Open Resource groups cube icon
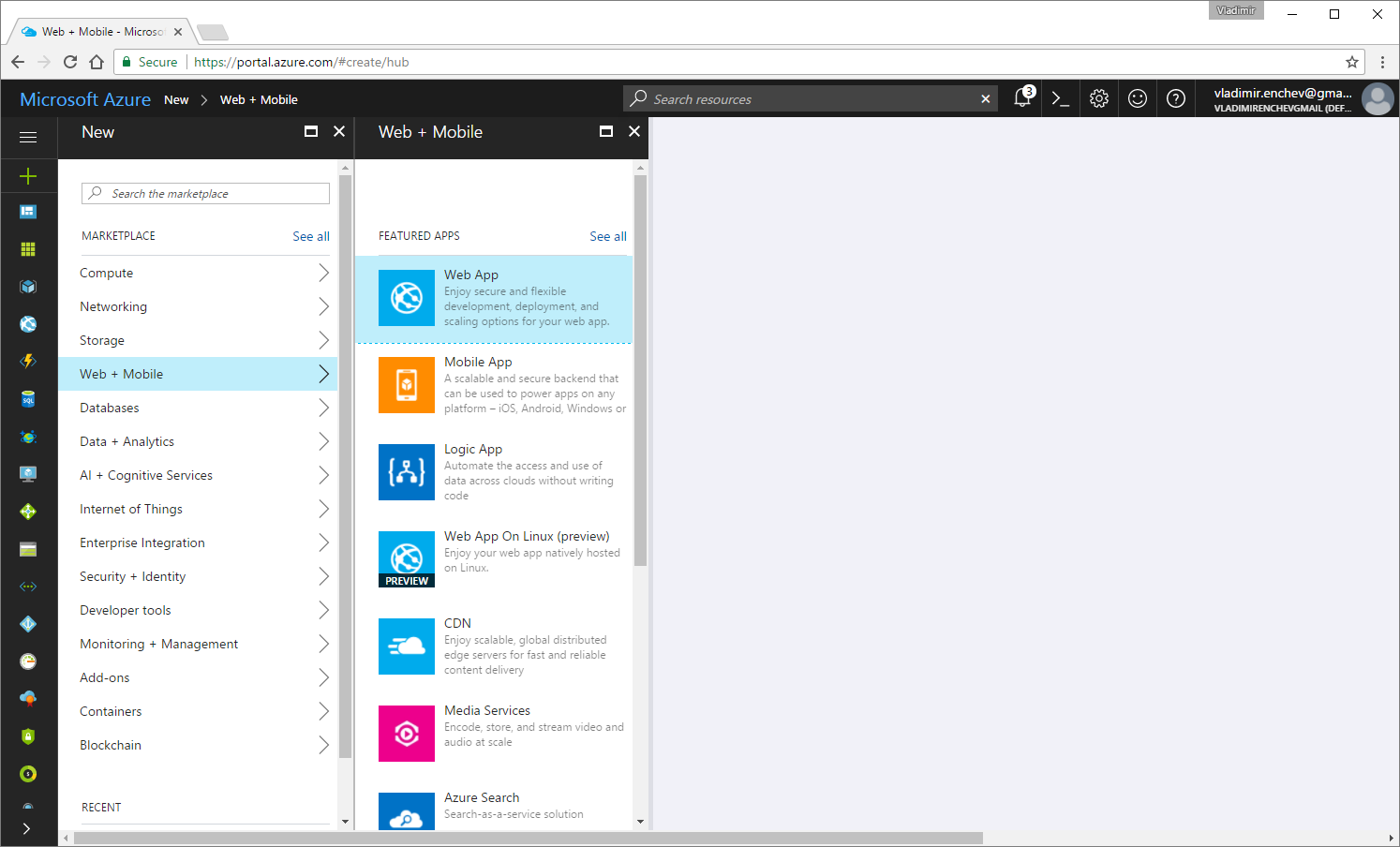The width and height of the screenshot is (1400, 847). 28,287
